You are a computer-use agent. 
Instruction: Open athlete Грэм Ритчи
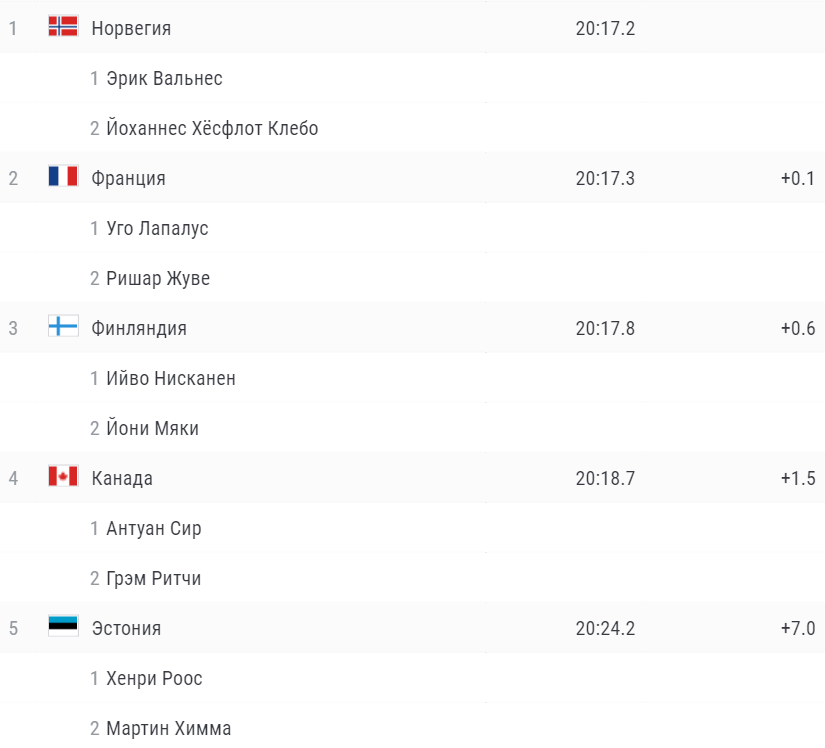click(154, 578)
